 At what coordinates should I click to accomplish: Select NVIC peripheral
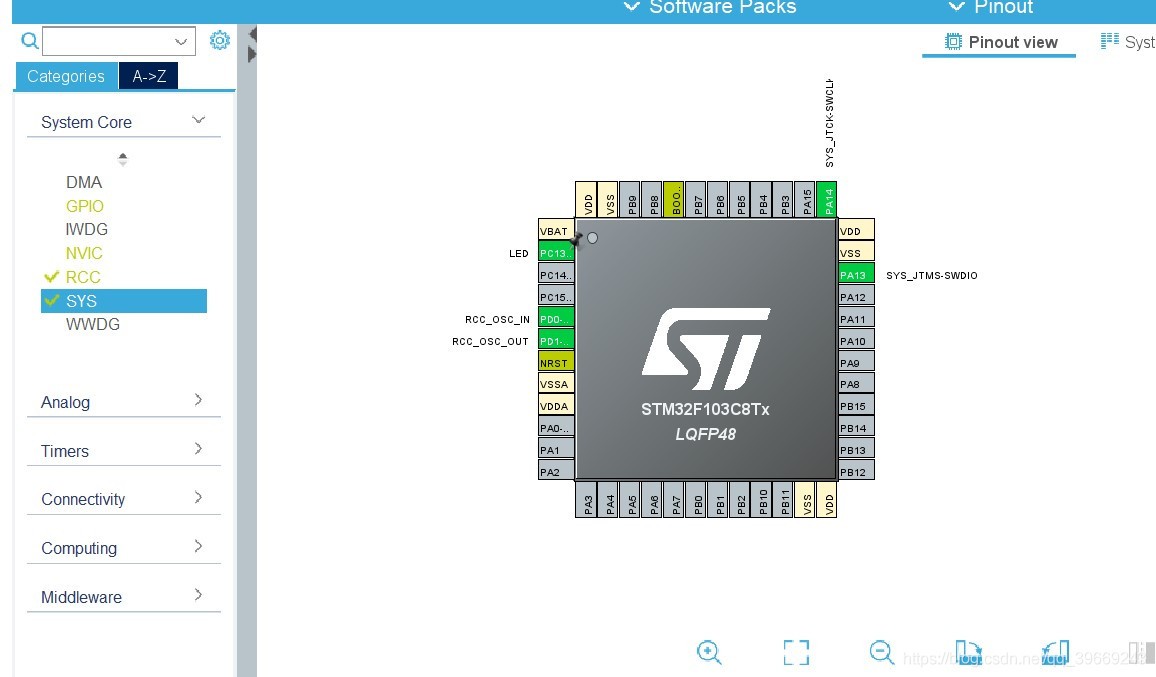point(84,253)
